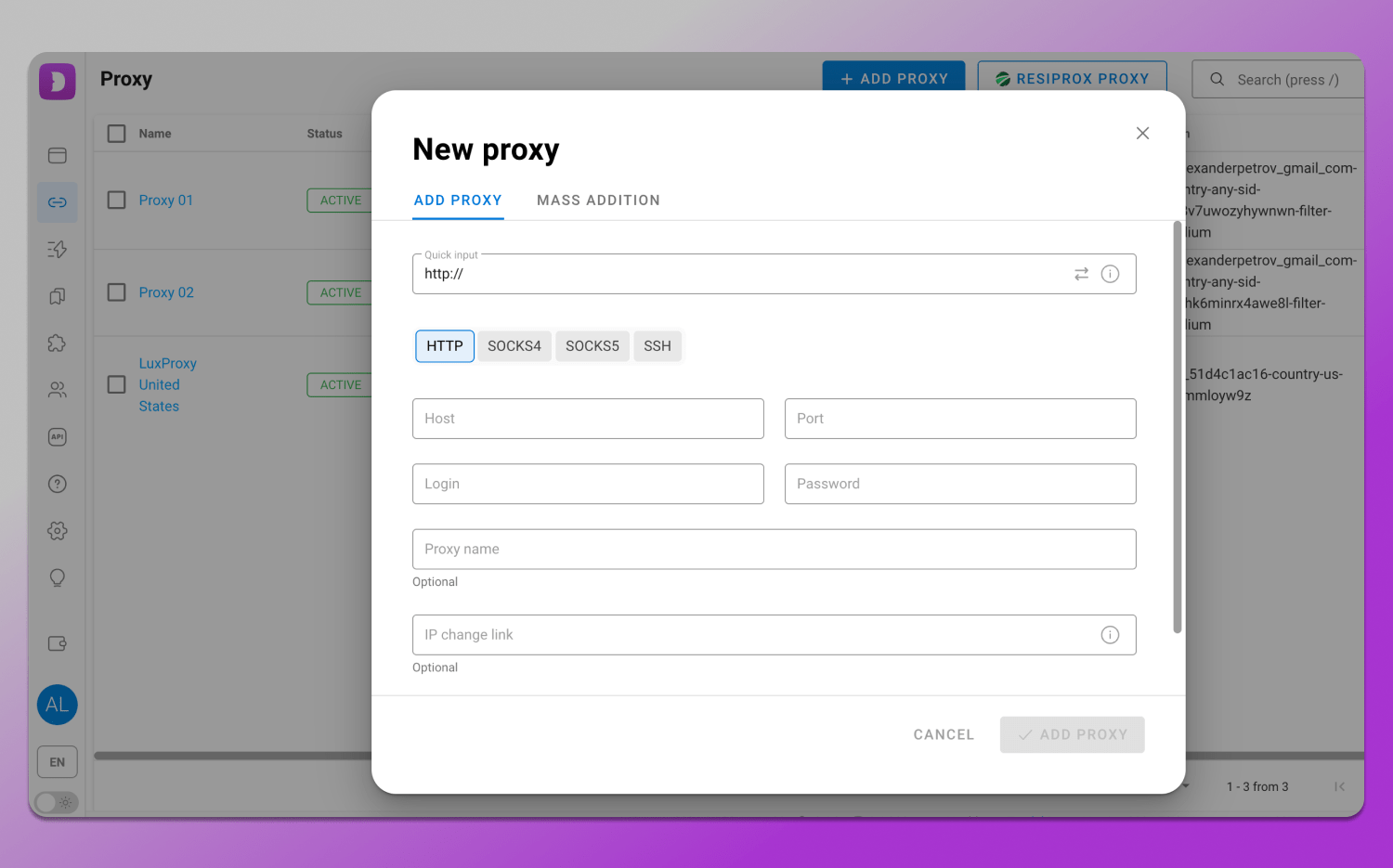The height and width of the screenshot is (868, 1393).
Task: Click the info icon in Quick input field
Action: pyautogui.click(x=1110, y=274)
